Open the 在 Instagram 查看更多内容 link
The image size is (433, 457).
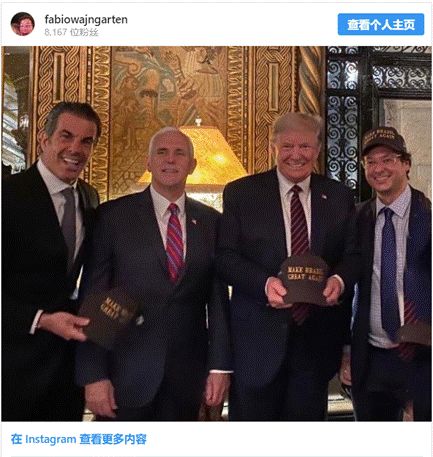click(79, 439)
